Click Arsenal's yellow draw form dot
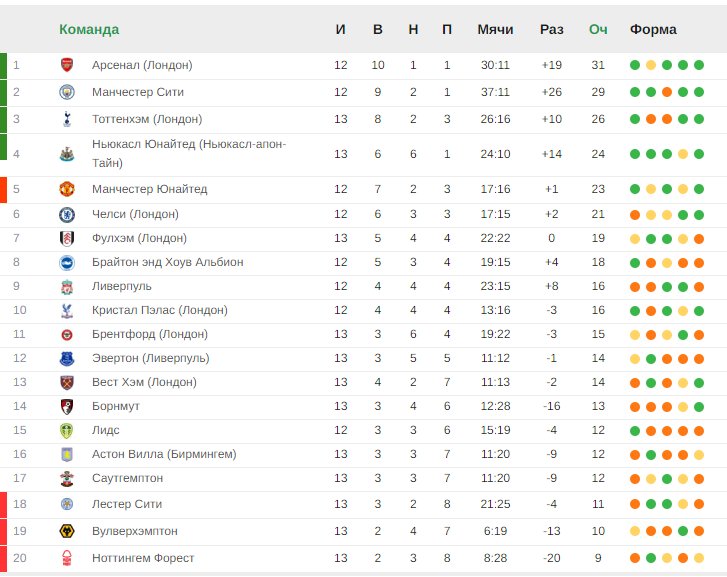 pyautogui.click(x=651, y=65)
